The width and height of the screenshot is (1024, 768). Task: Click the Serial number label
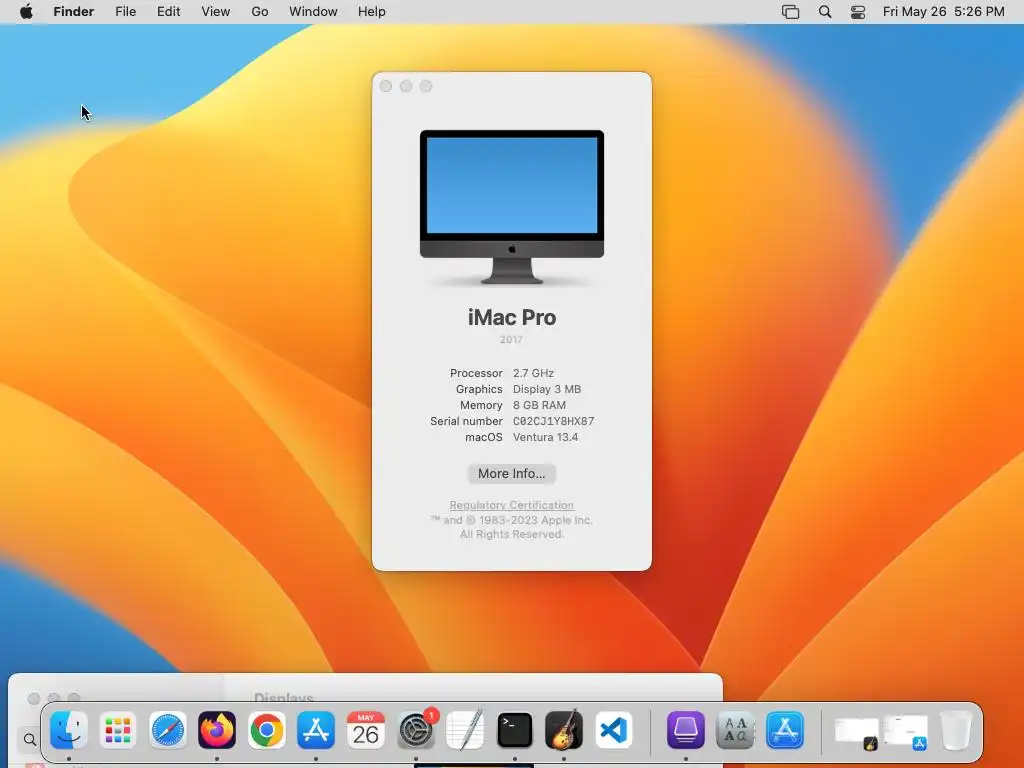coord(466,421)
